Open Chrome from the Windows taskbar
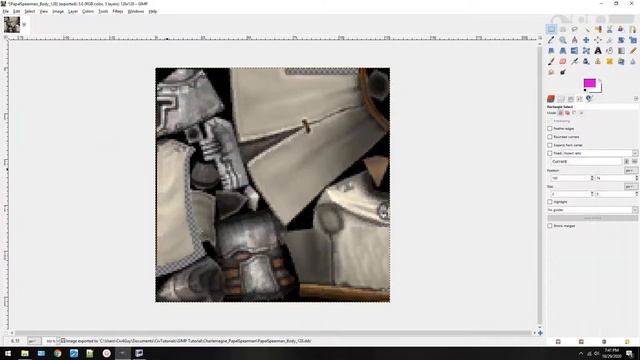This screenshot has height=360, width=640. pyautogui.click(x=58, y=353)
